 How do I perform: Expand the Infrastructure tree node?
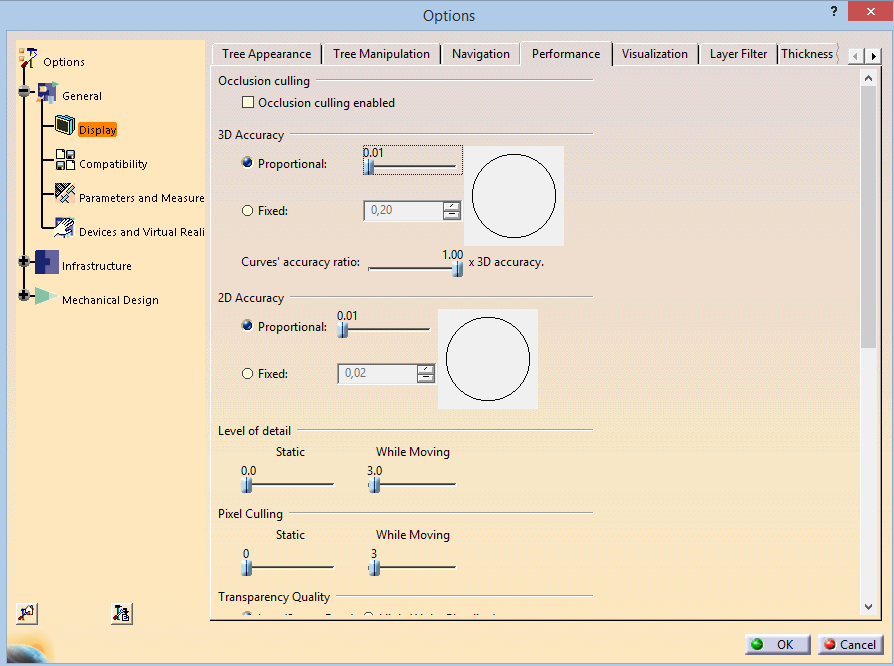pyautogui.click(x=23, y=261)
